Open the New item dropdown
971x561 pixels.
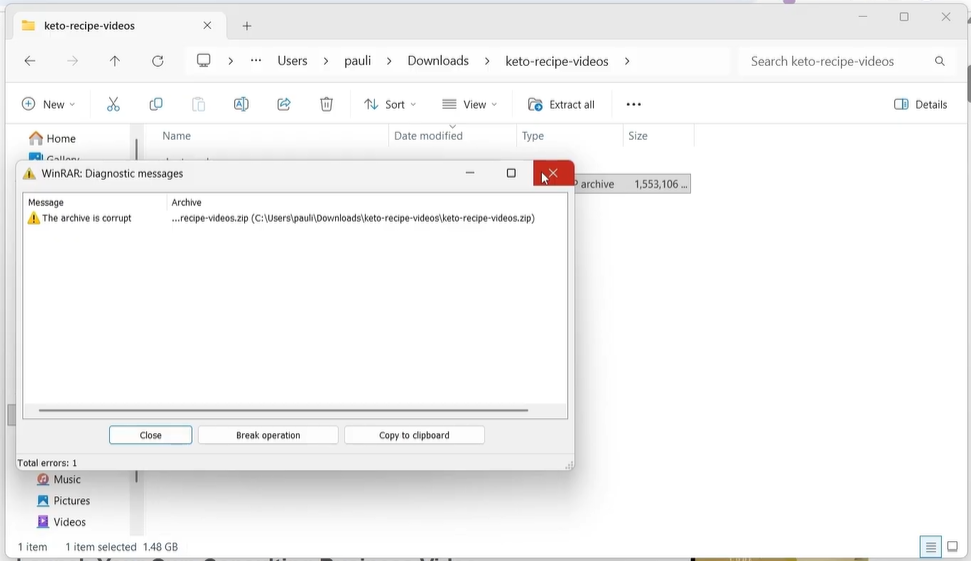click(48, 104)
